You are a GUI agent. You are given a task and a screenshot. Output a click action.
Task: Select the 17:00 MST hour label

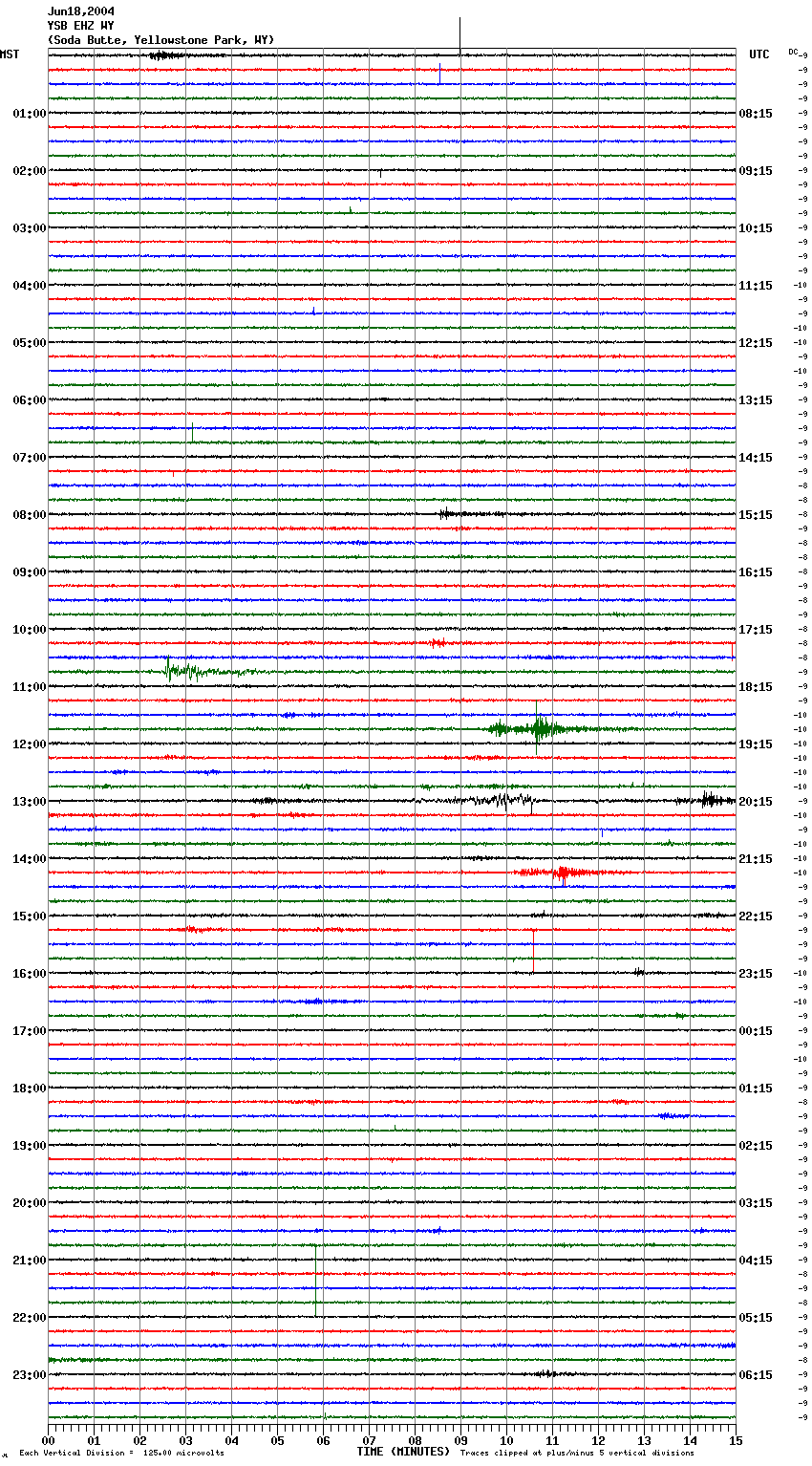tap(30, 1031)
